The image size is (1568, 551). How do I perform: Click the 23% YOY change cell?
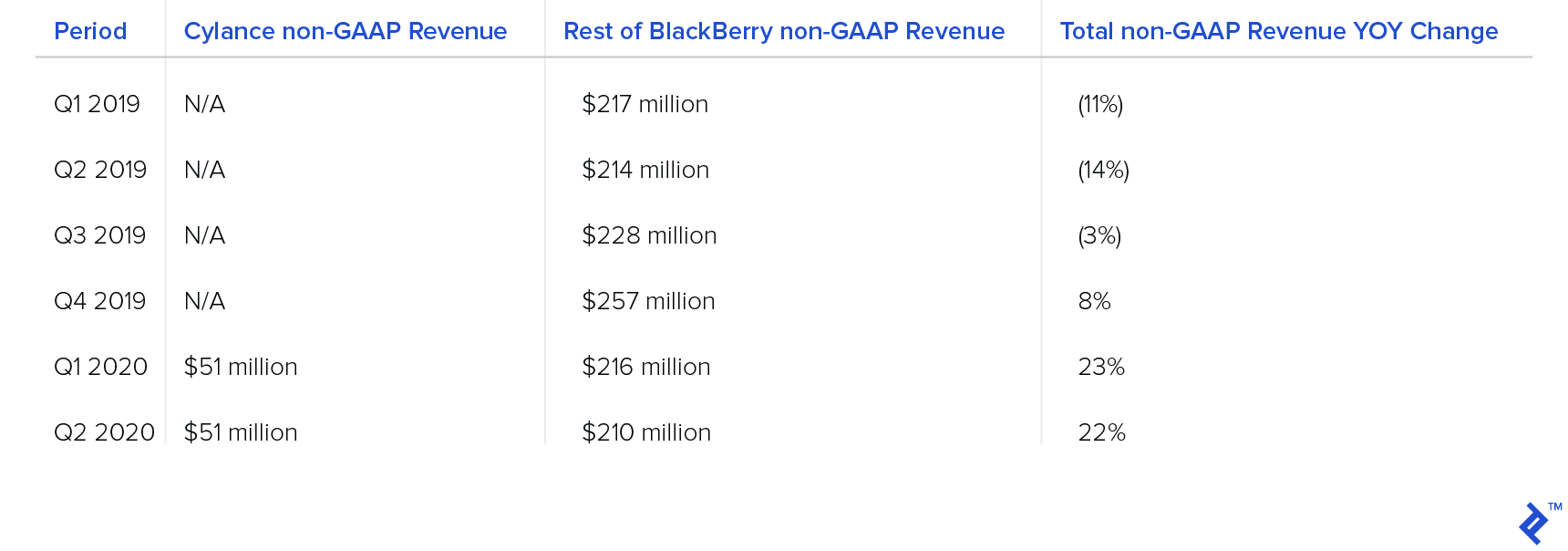(x=1101, y=367)
